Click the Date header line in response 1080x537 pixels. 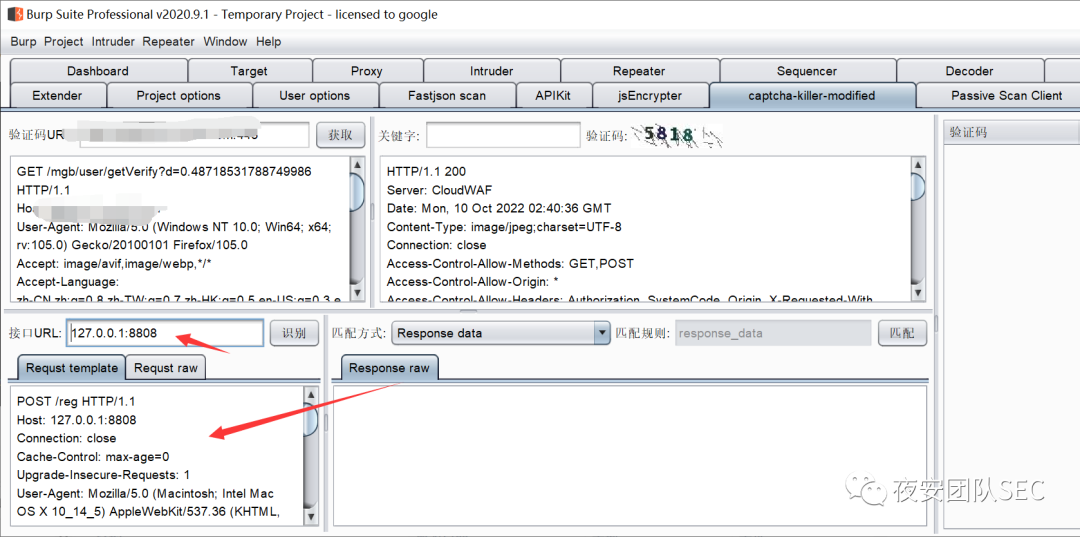pos(499,208)
